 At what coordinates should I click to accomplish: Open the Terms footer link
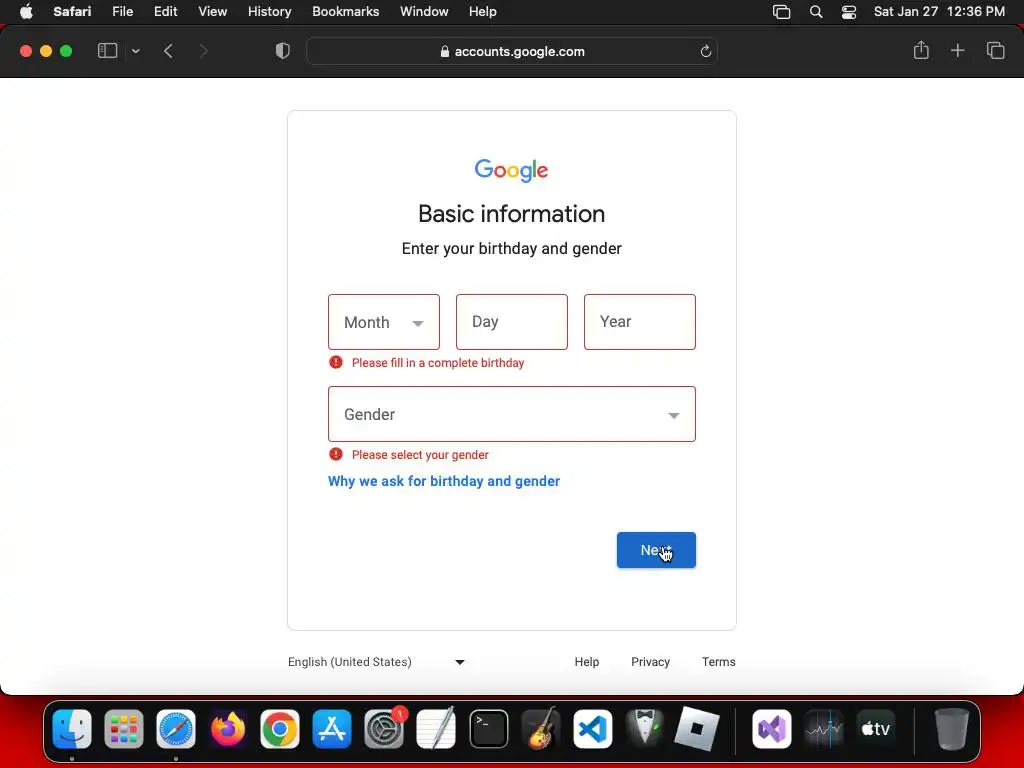click(x=718, y=662)
